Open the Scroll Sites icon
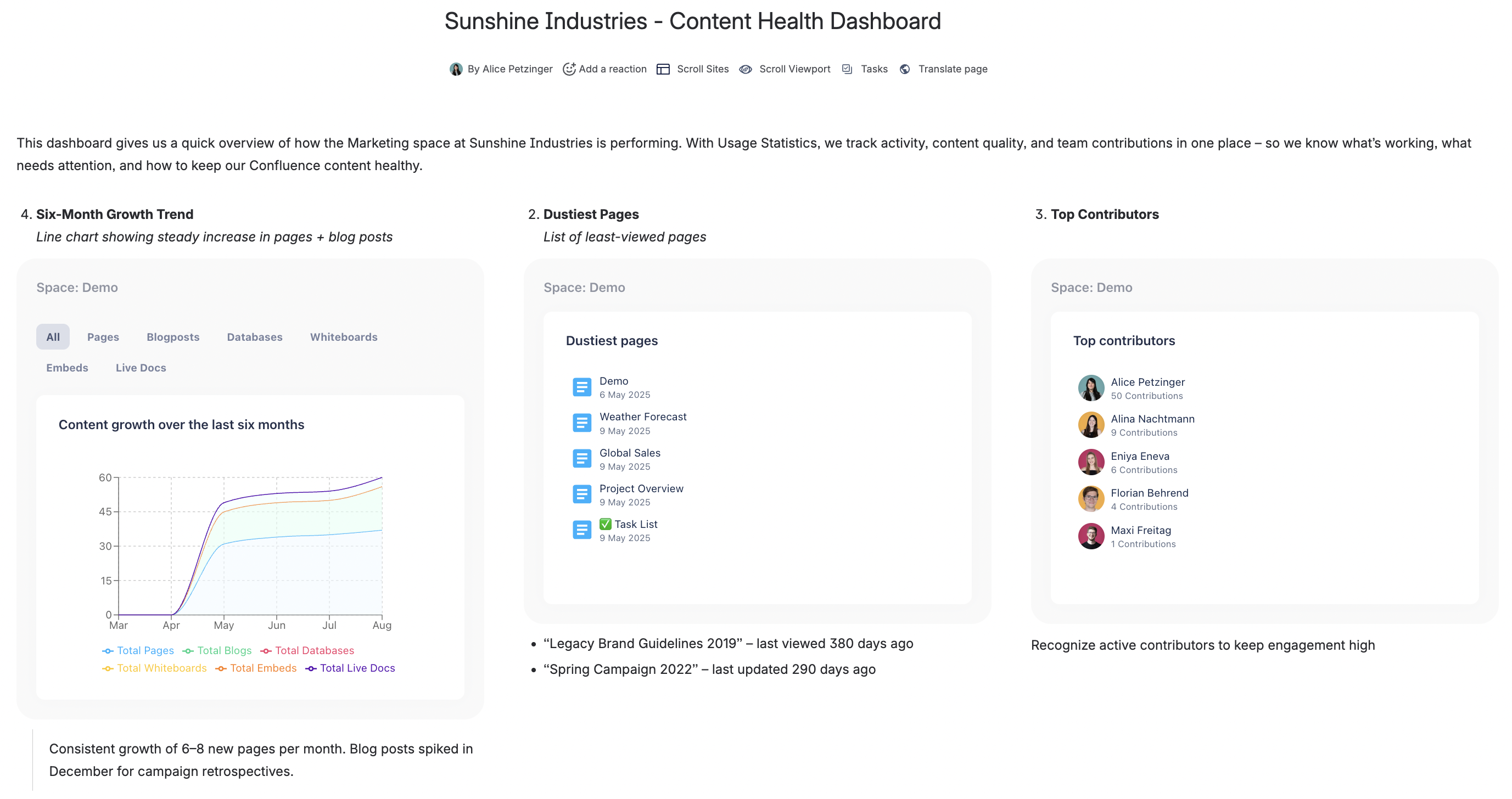 (x=663, y=69)
